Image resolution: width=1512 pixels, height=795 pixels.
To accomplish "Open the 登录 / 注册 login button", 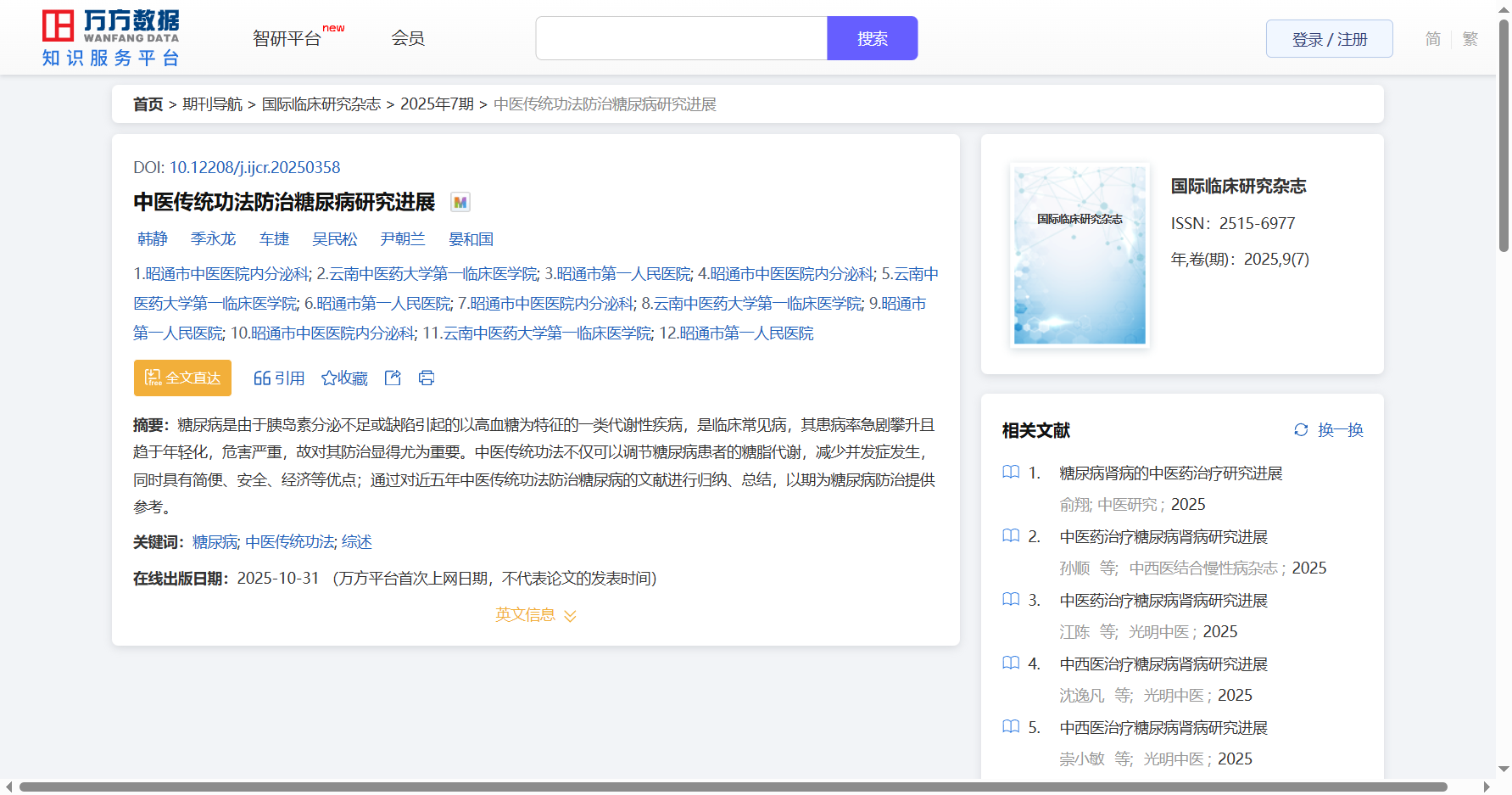I will (1329, 39).
